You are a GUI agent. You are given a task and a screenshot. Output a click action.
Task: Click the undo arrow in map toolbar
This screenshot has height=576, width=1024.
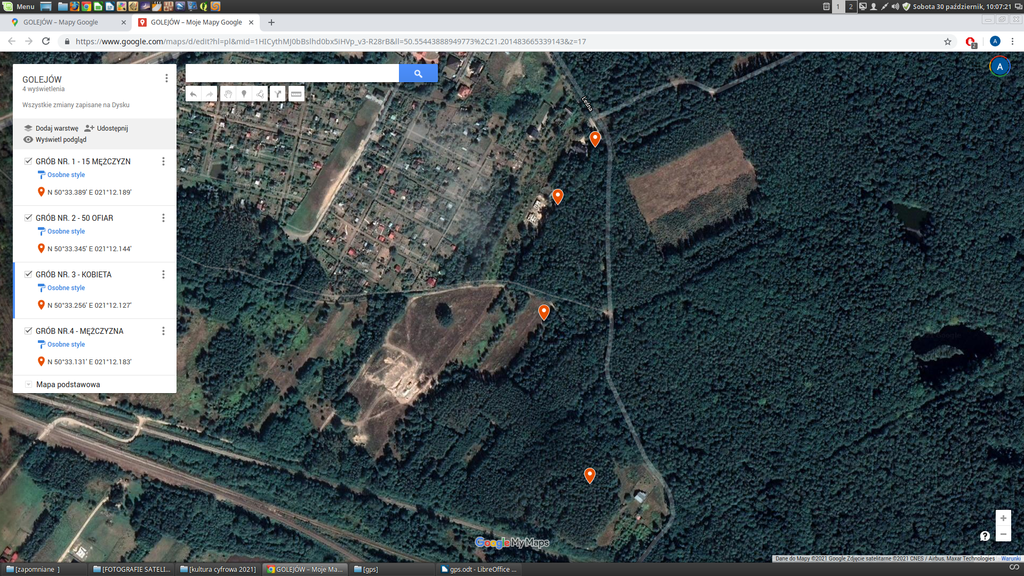(x=193, y=94)
